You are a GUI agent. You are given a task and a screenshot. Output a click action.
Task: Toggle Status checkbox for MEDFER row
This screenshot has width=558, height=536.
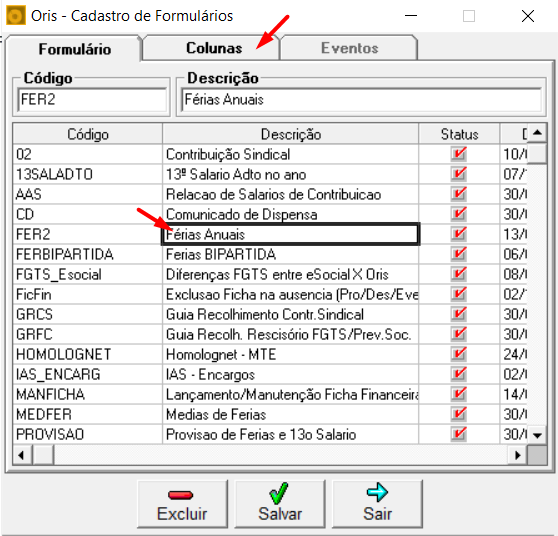click(459, 414)
